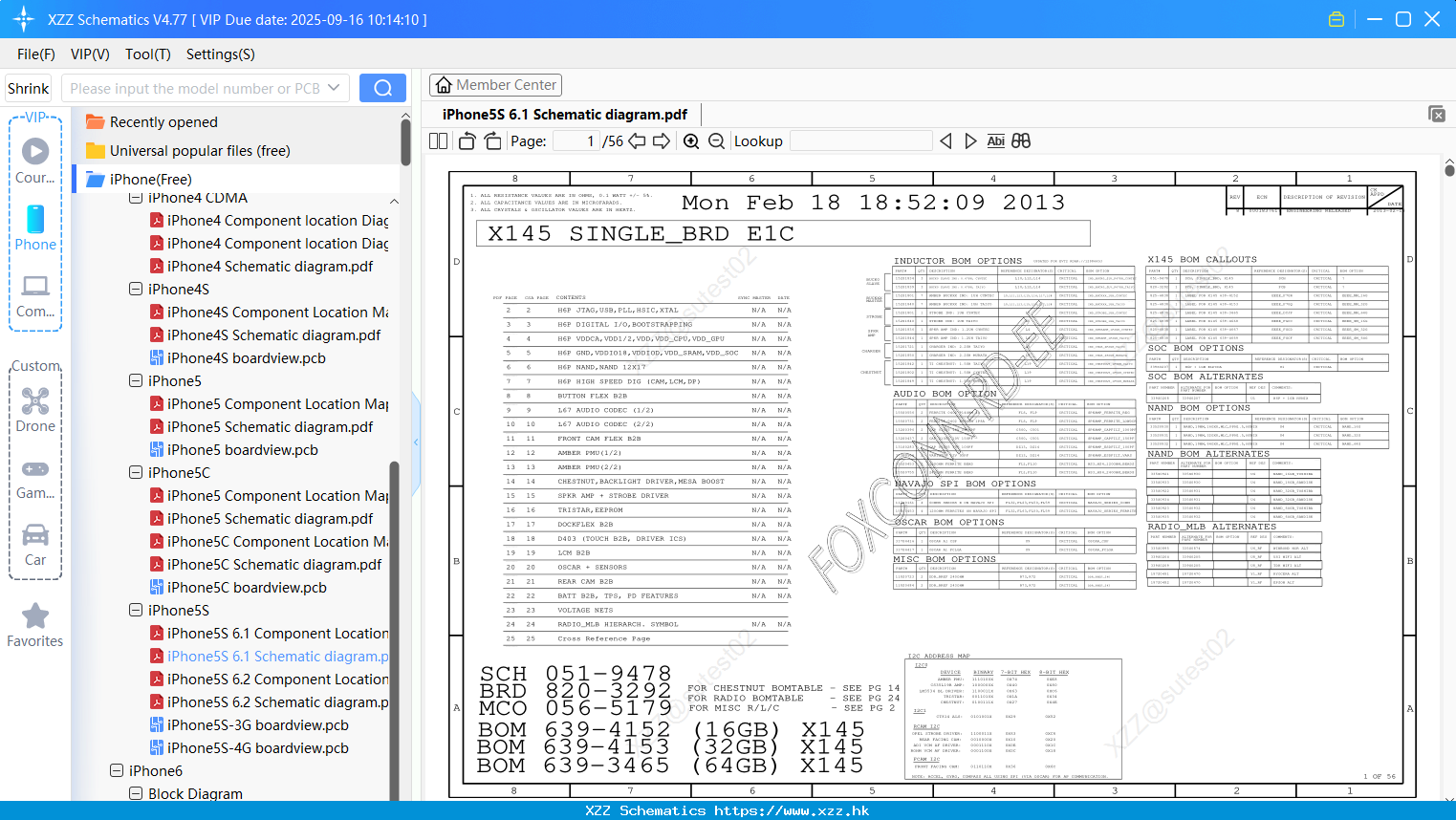Collapse the iPhone4 CDMA node

pos(136,198)
